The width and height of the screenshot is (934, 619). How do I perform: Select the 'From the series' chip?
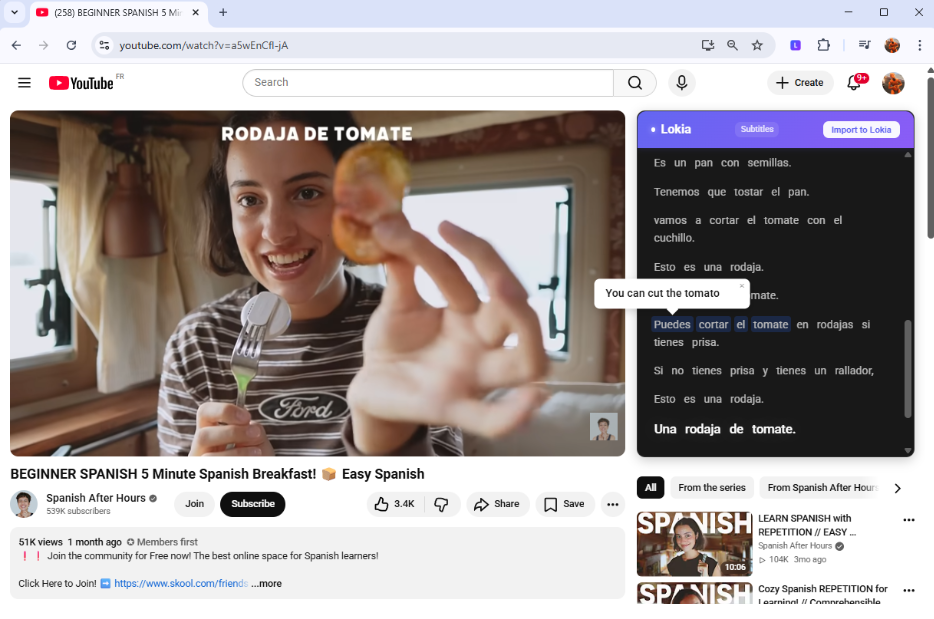point(711,488)
